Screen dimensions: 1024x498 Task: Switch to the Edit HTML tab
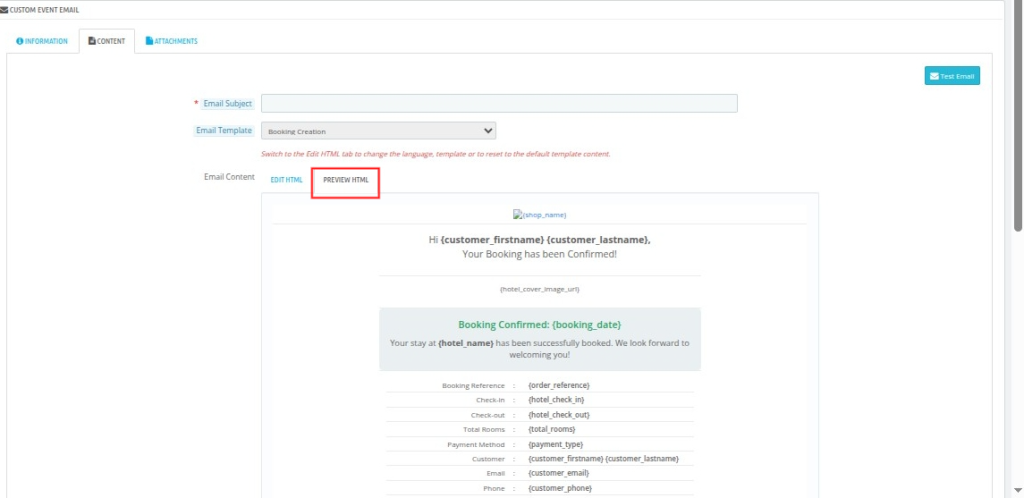[x=286, y=180]
